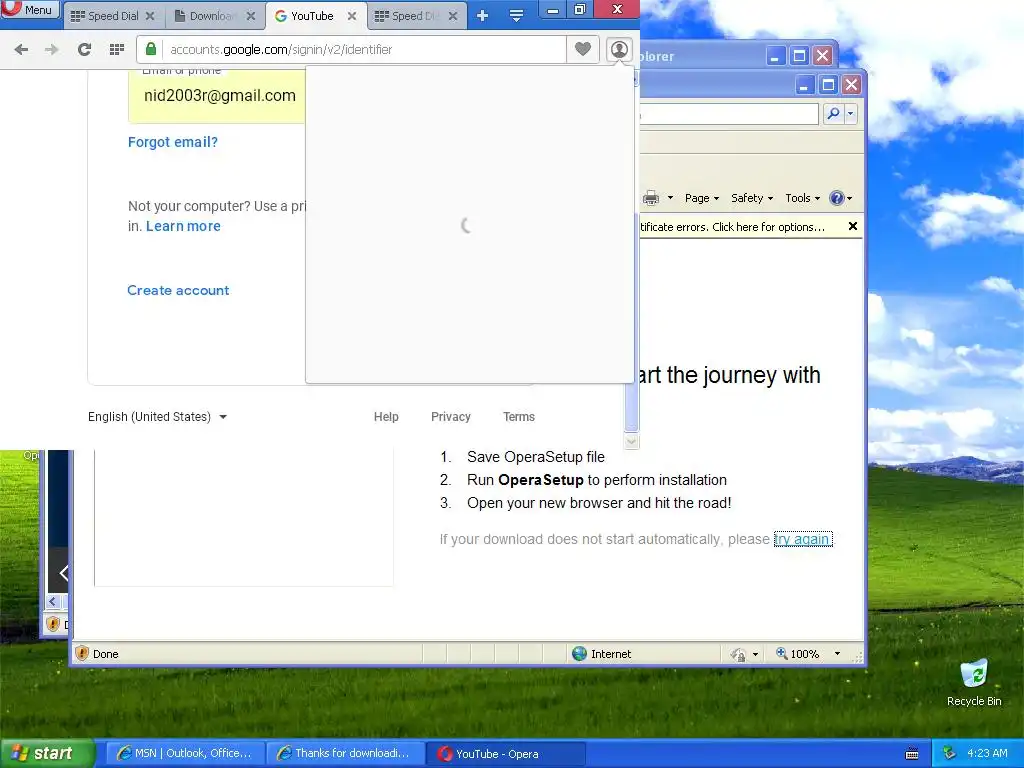The image size is (1024, 768).
Task: Click the Opera account profile icon
Action: tap(619, 49)
